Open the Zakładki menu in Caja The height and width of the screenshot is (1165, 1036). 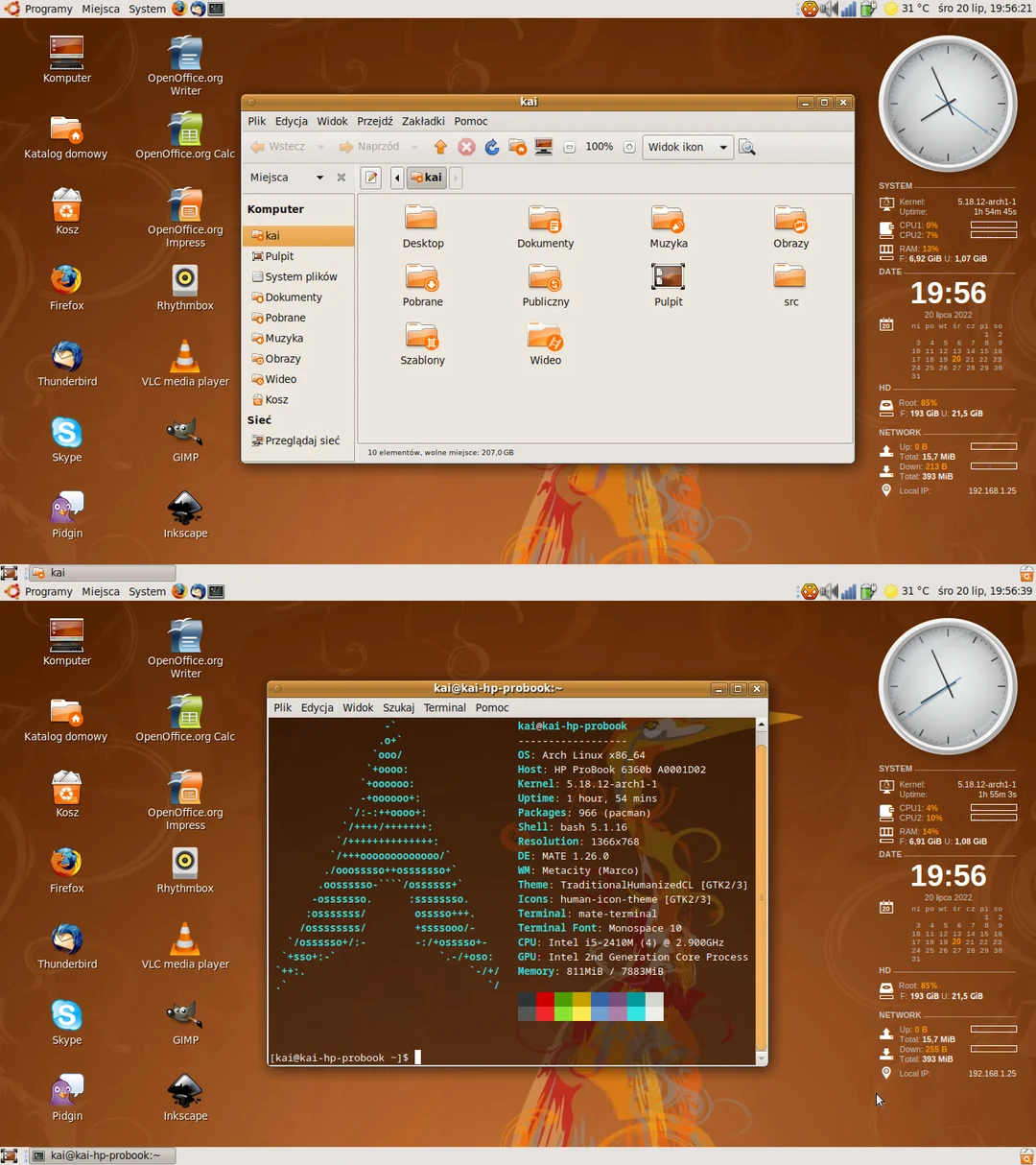tap(423, 121)
